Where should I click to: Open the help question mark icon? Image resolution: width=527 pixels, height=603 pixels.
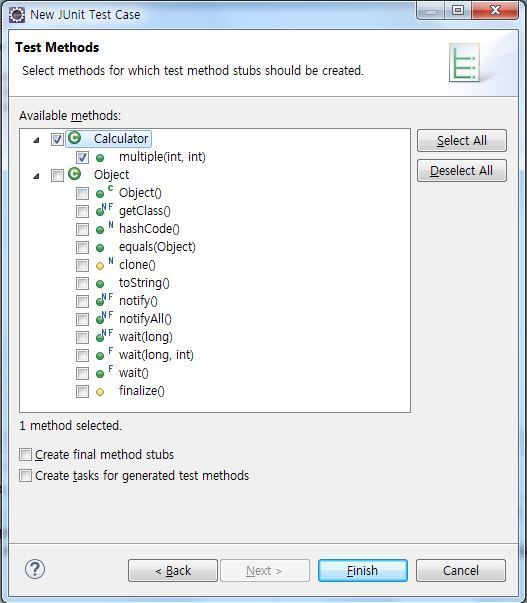click(35, 569)
